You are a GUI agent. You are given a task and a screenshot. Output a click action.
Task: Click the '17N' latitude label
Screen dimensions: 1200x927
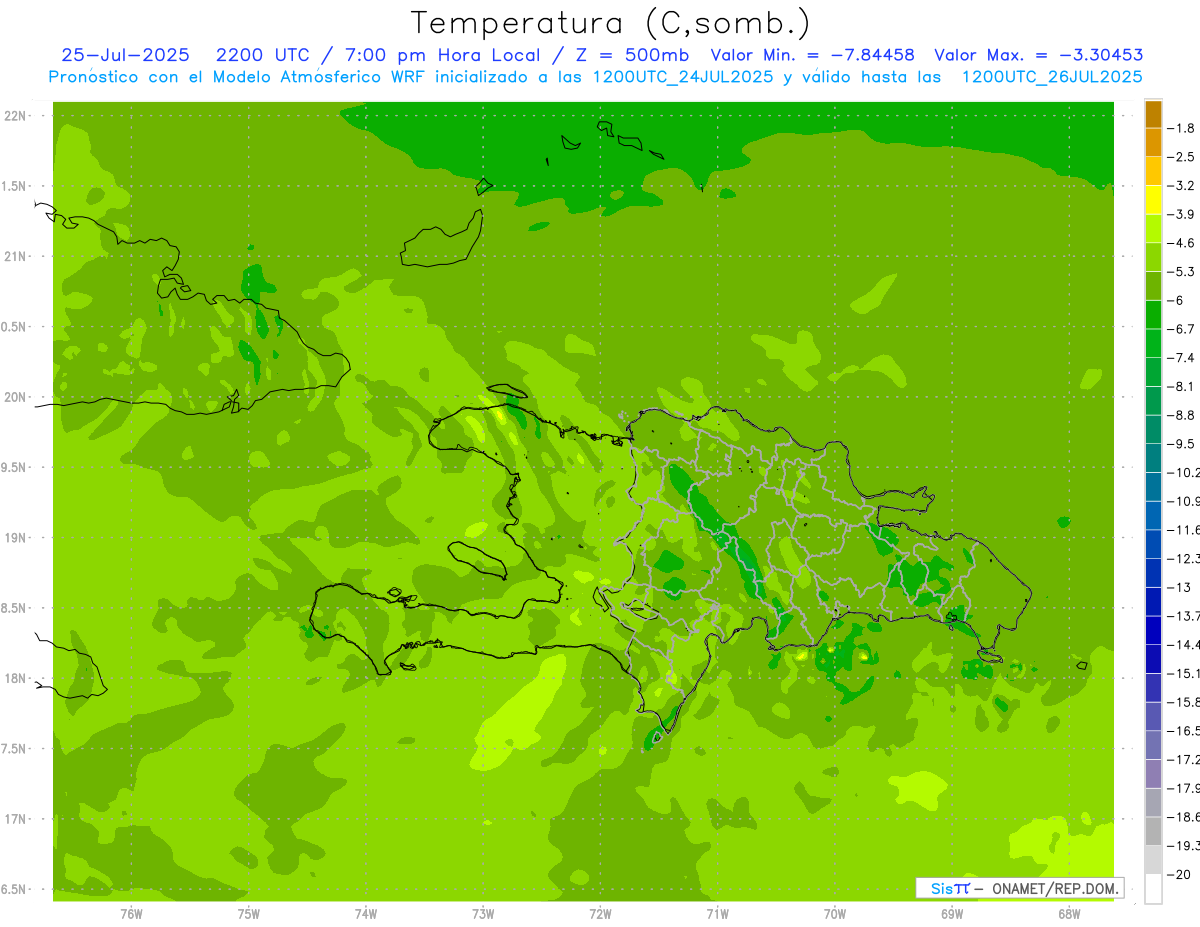[14, 819]
